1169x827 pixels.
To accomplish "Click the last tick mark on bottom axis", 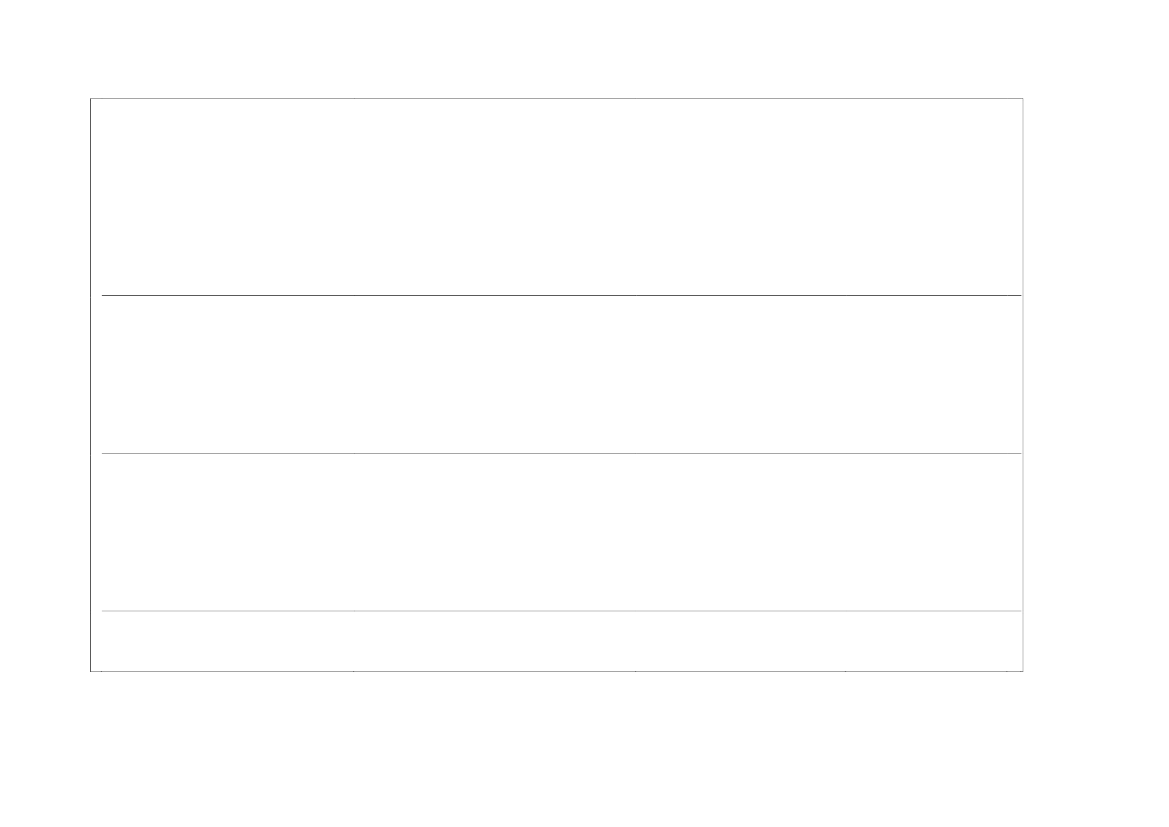I will (1006, 672).
